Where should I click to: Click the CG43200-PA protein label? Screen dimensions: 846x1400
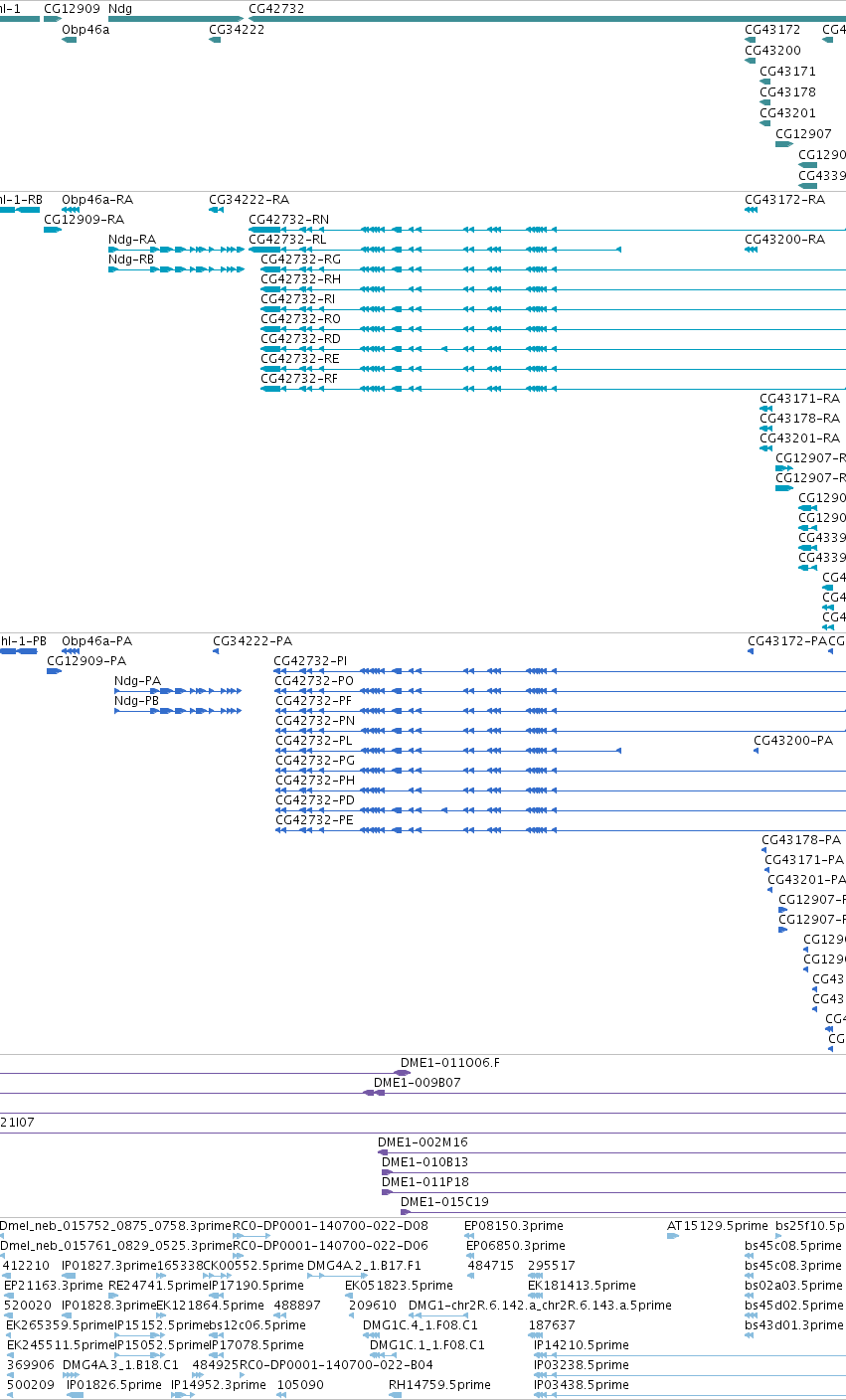pos(793,741)
